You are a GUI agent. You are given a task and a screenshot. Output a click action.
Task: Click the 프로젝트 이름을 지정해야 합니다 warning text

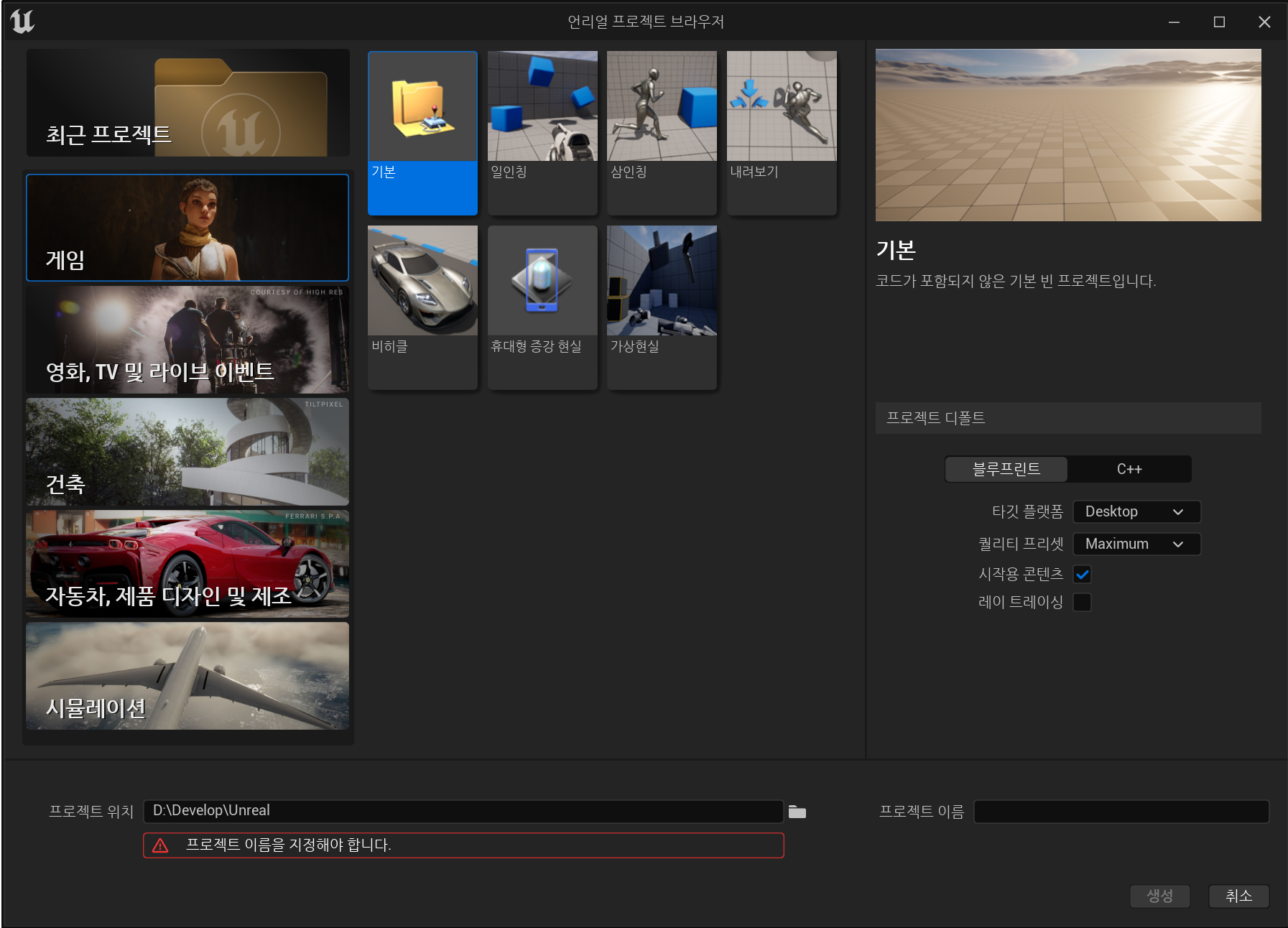pyautogui.click(x=288, y=845)
